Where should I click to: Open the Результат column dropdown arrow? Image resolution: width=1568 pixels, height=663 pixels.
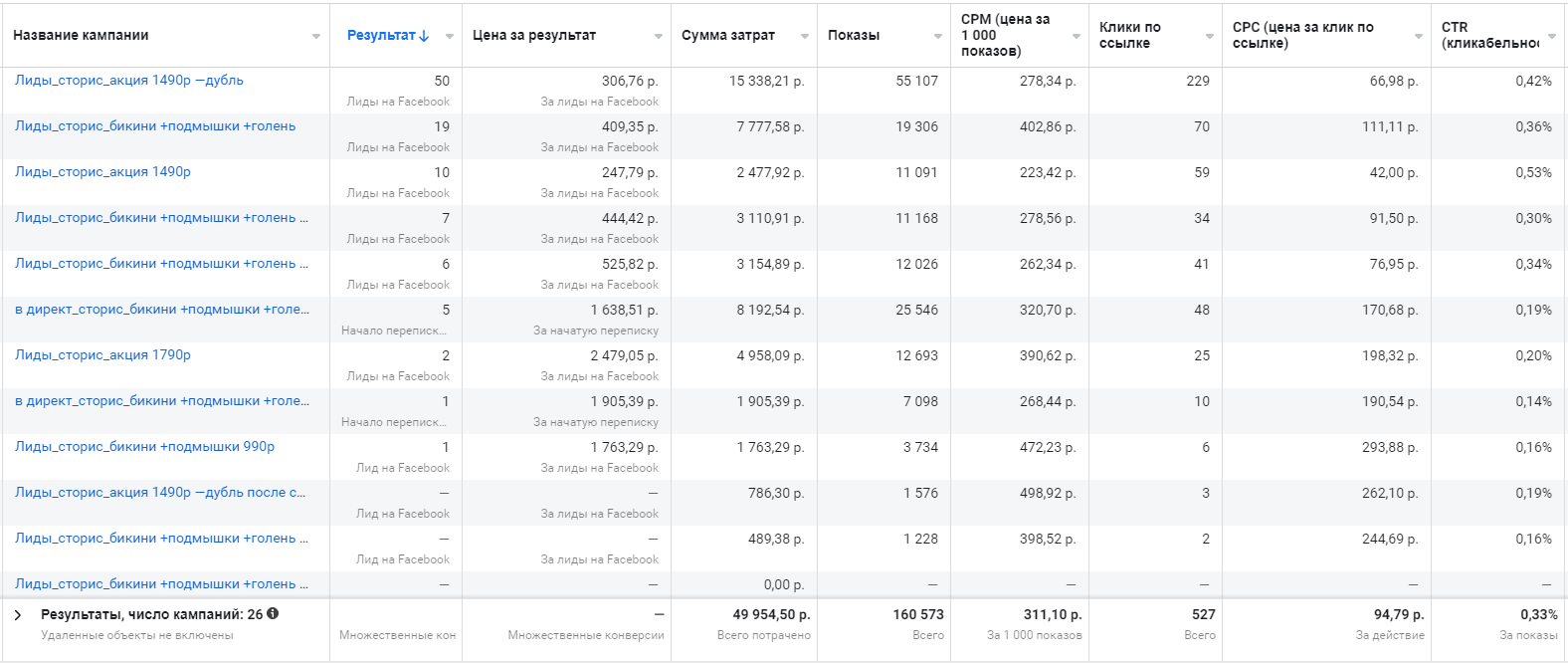450,37
